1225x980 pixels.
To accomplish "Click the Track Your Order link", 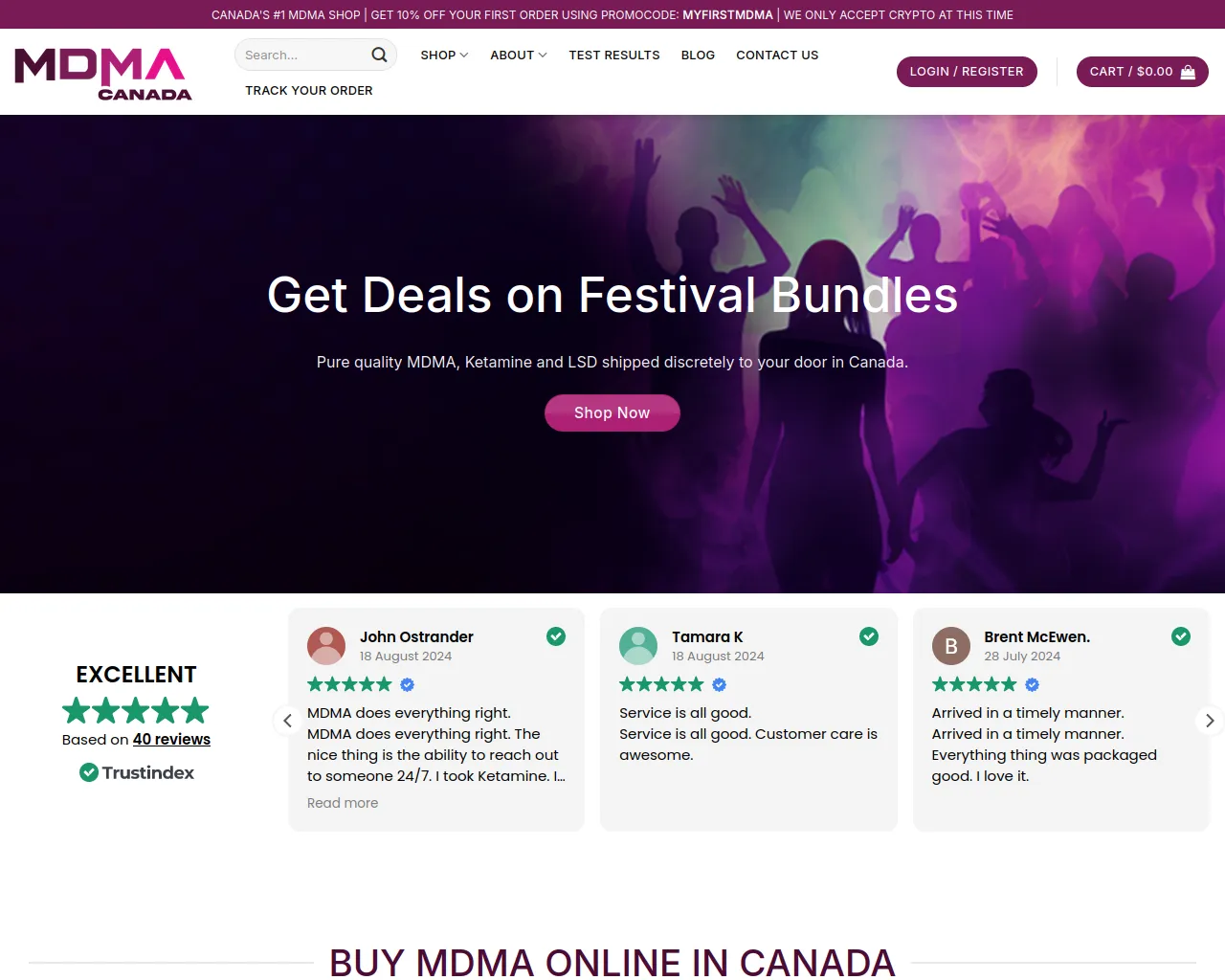I will 309,90.
